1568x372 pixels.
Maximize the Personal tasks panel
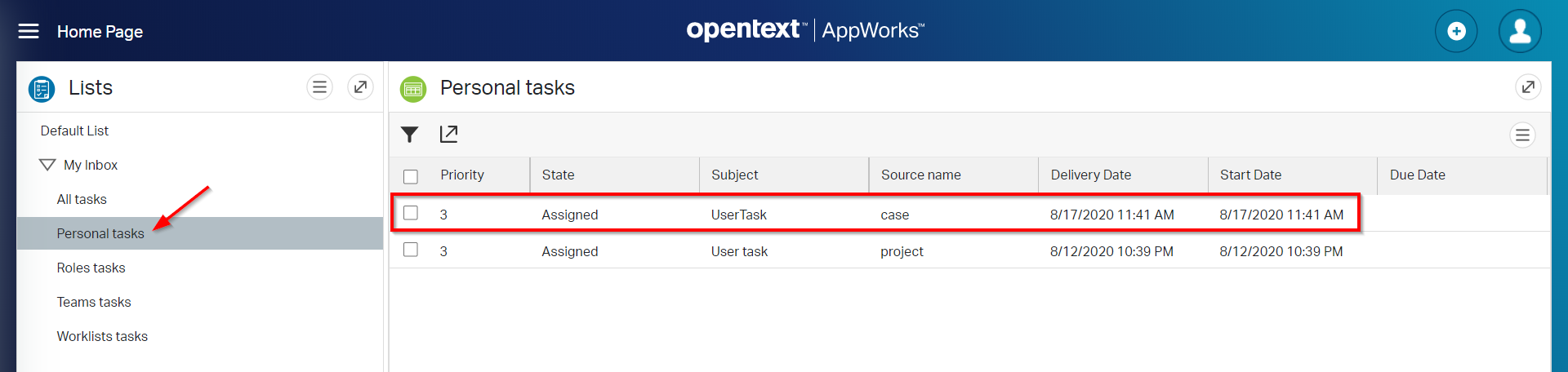1528,86
